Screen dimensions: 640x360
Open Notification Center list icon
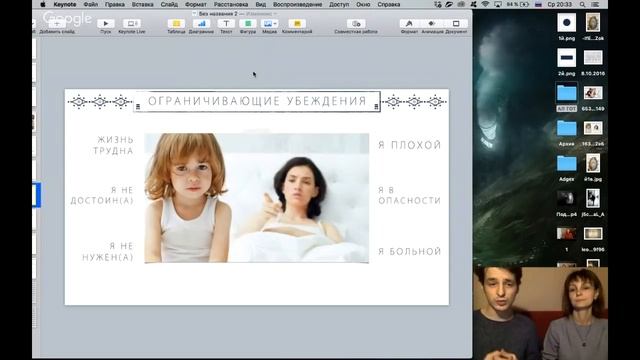coord(595,4)
